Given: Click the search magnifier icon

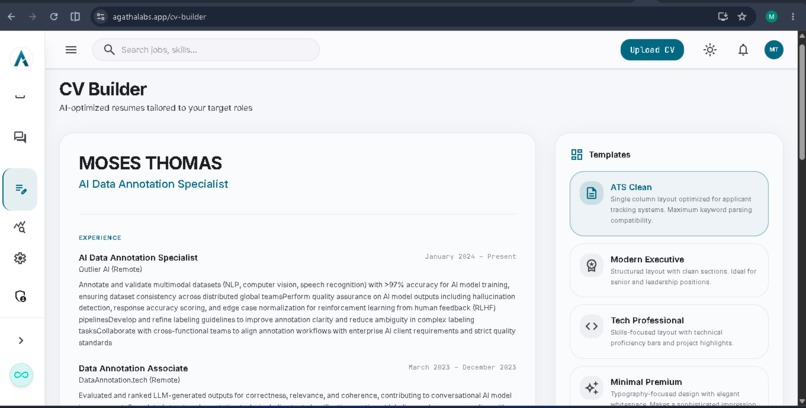Looking at the screenshot, I should coord(109,49).
